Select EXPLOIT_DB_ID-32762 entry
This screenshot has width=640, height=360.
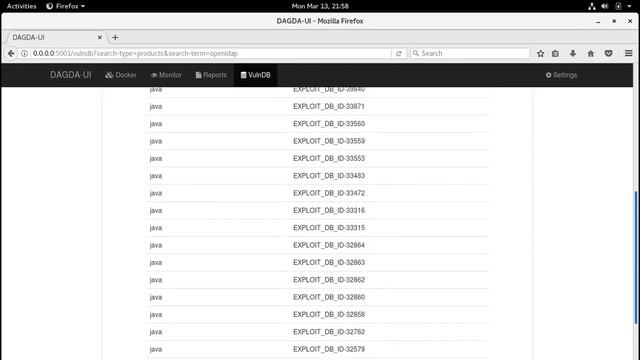(329, 332)
